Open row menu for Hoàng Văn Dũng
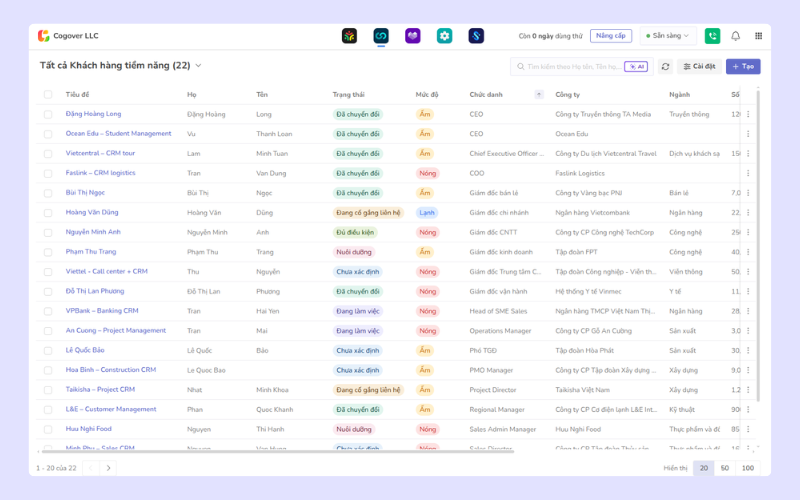800x500 pixels. [x=748, y=212]
